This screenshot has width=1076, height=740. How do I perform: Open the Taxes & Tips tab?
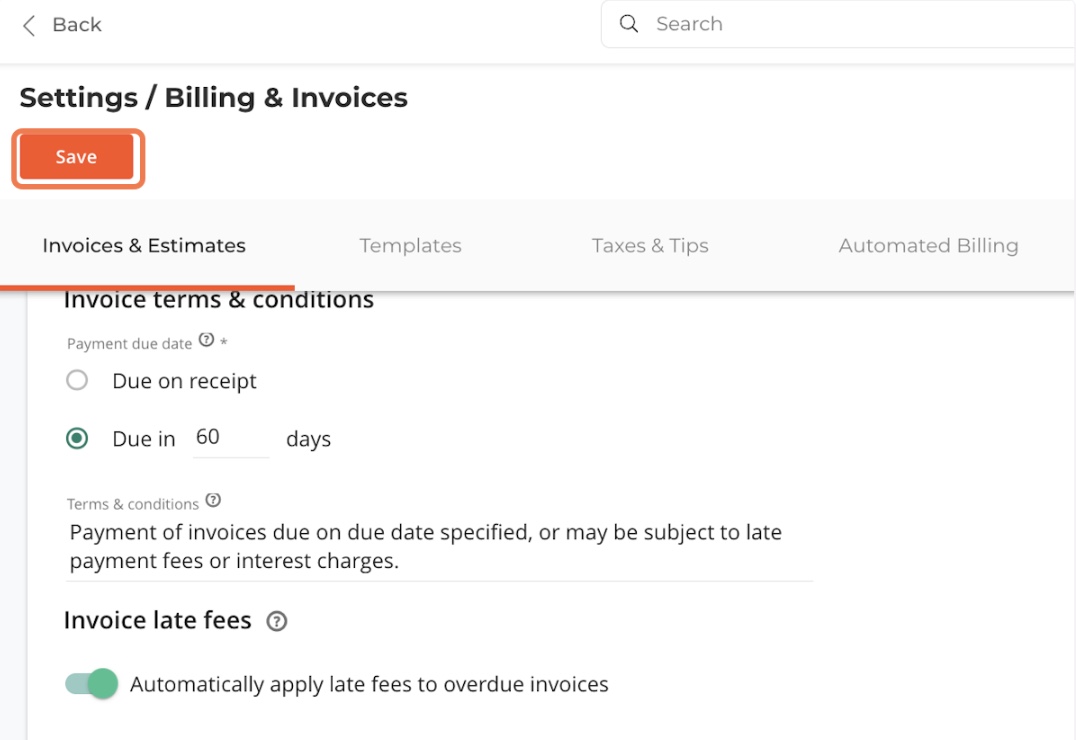click(650, 246)
